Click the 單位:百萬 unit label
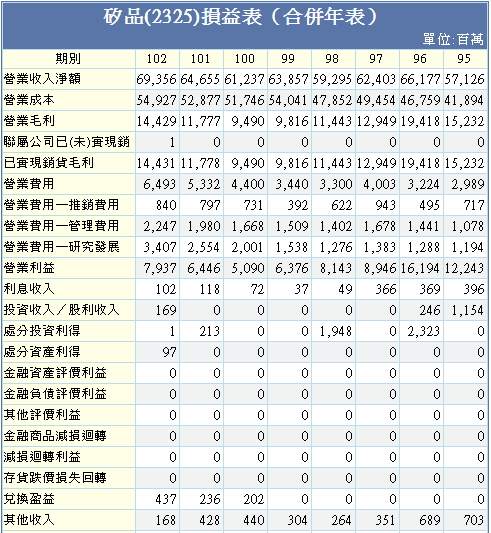The image size is (491, 533). (x=453, y=39)
